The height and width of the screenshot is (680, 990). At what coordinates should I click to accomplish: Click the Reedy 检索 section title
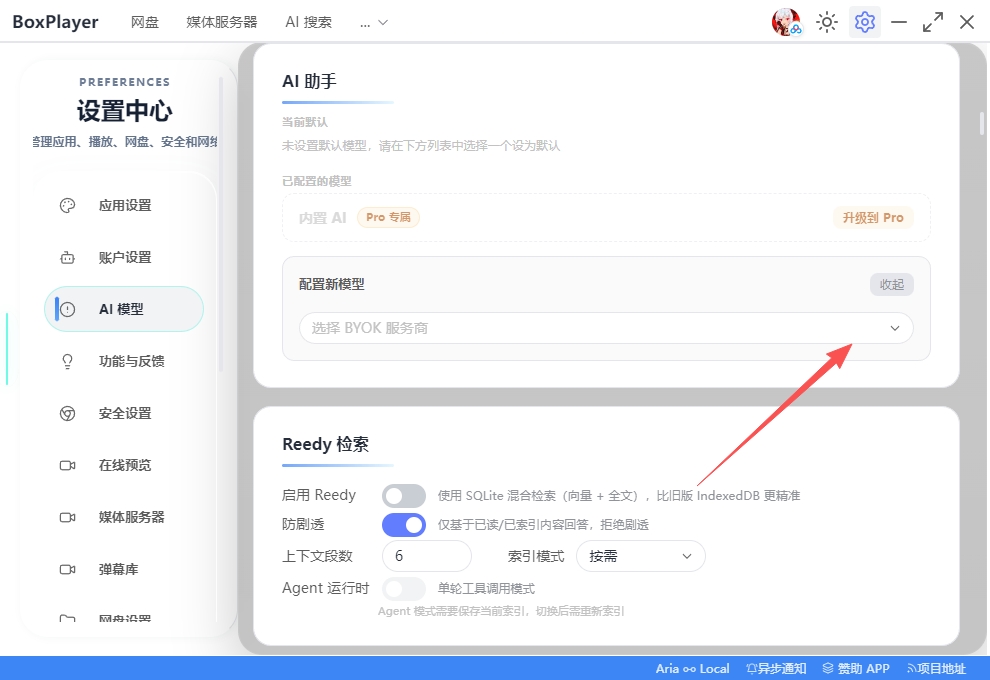[326, 444]
